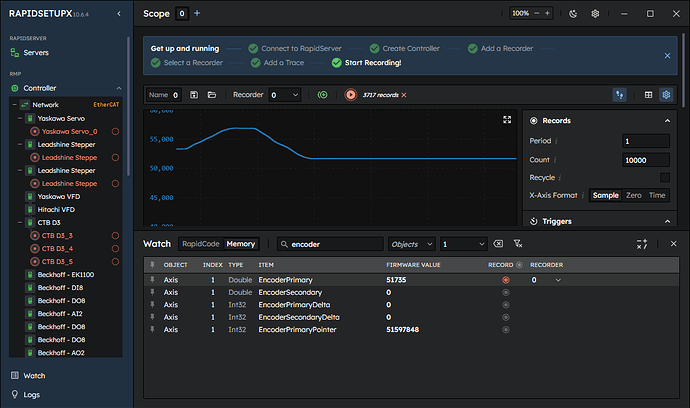
Task: Collapse the Records section
Action: 667,121
